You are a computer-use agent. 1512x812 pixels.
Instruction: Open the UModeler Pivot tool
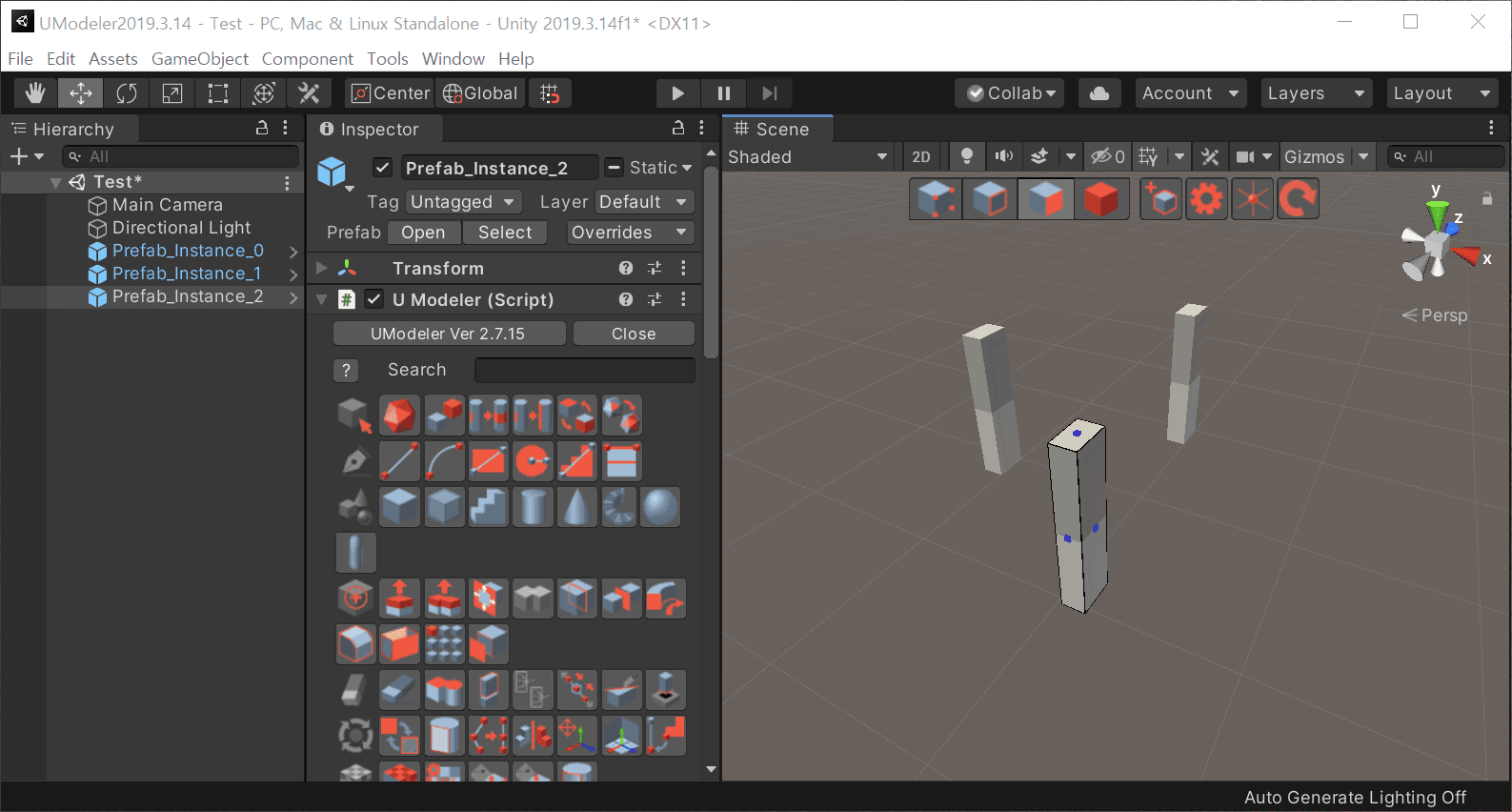577,736
